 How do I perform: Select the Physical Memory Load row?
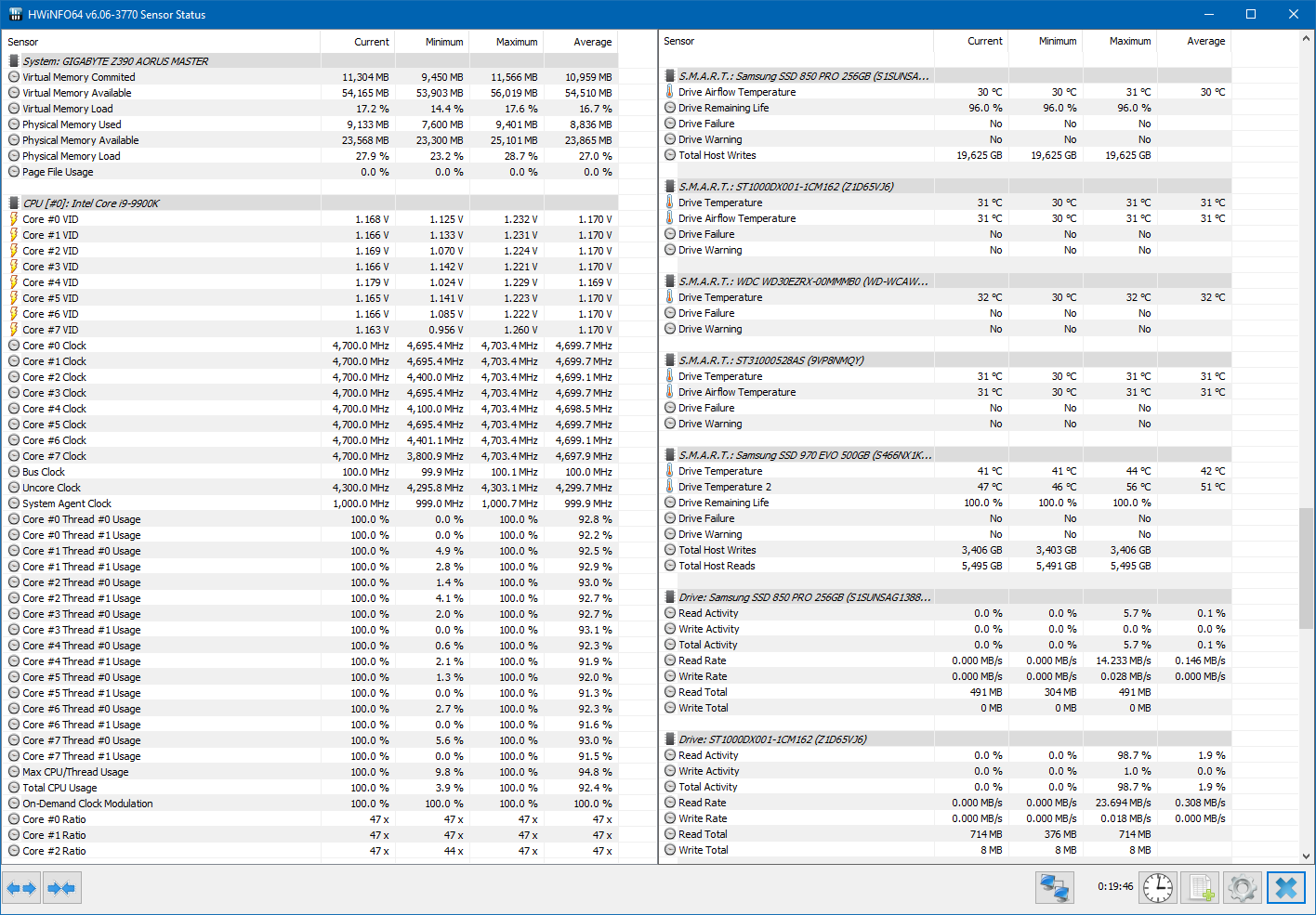point(310,156)
